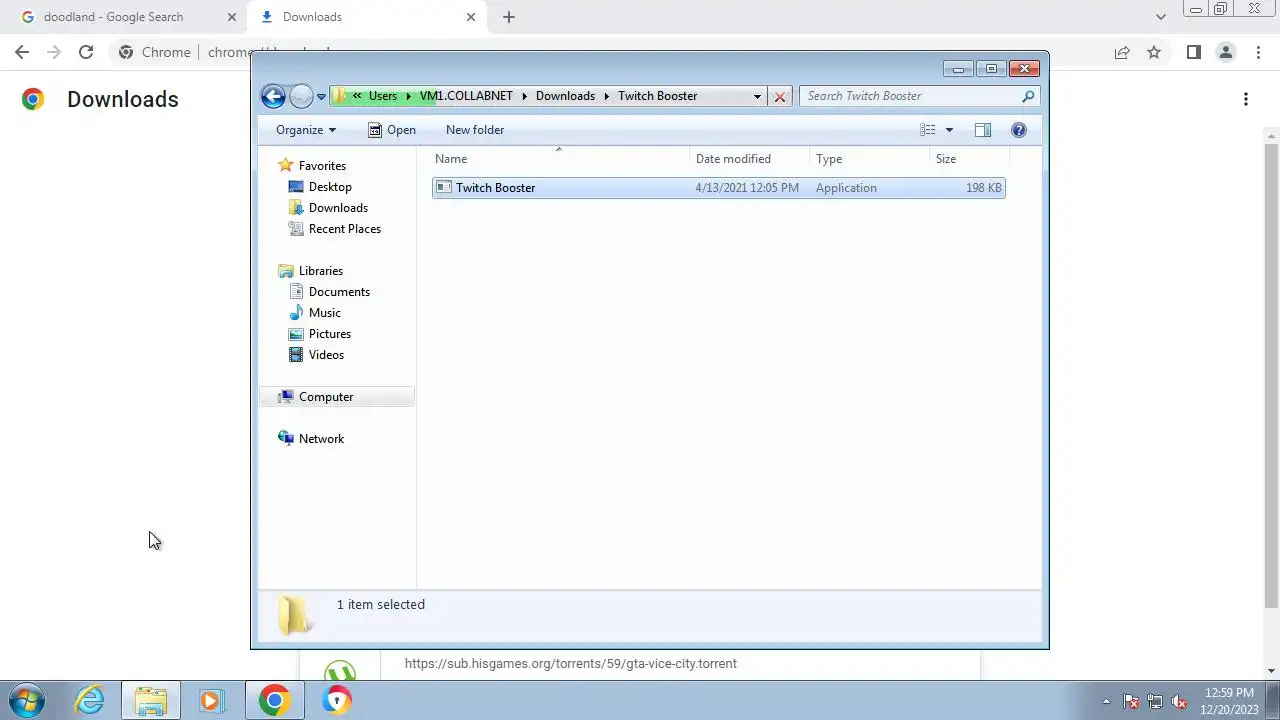Launch Internet Explorer from taskbar
Viewport: 1280px width, 720px height.
click(90, 700)
